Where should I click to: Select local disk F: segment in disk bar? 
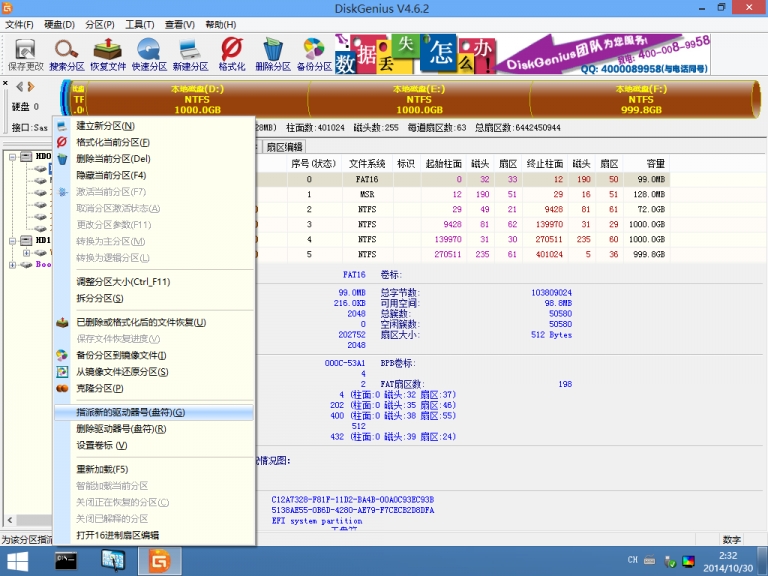tap(641, 99)
